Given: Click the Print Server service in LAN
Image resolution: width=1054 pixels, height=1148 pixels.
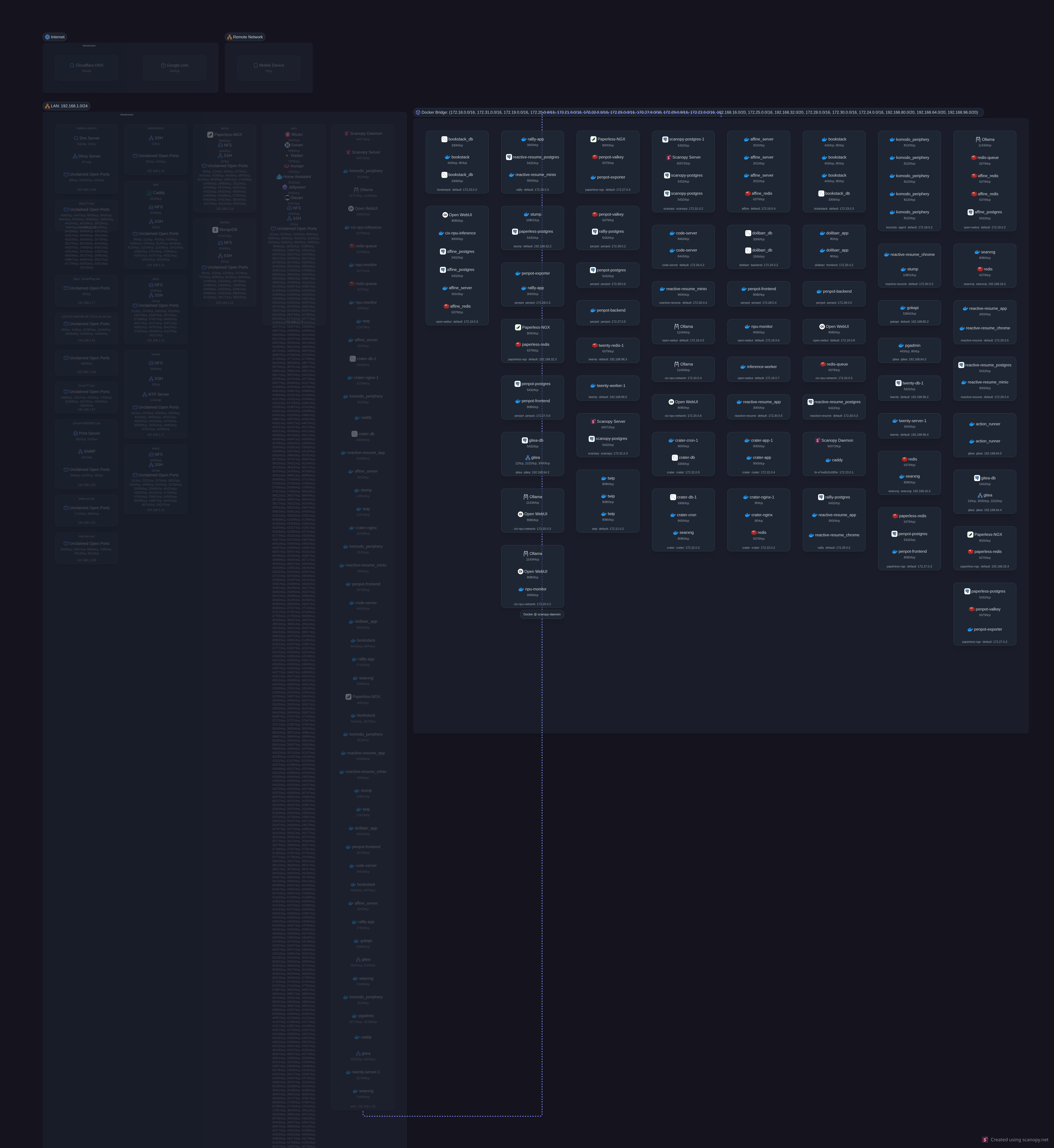Looking at the screenshot, I should pos(87,433).
